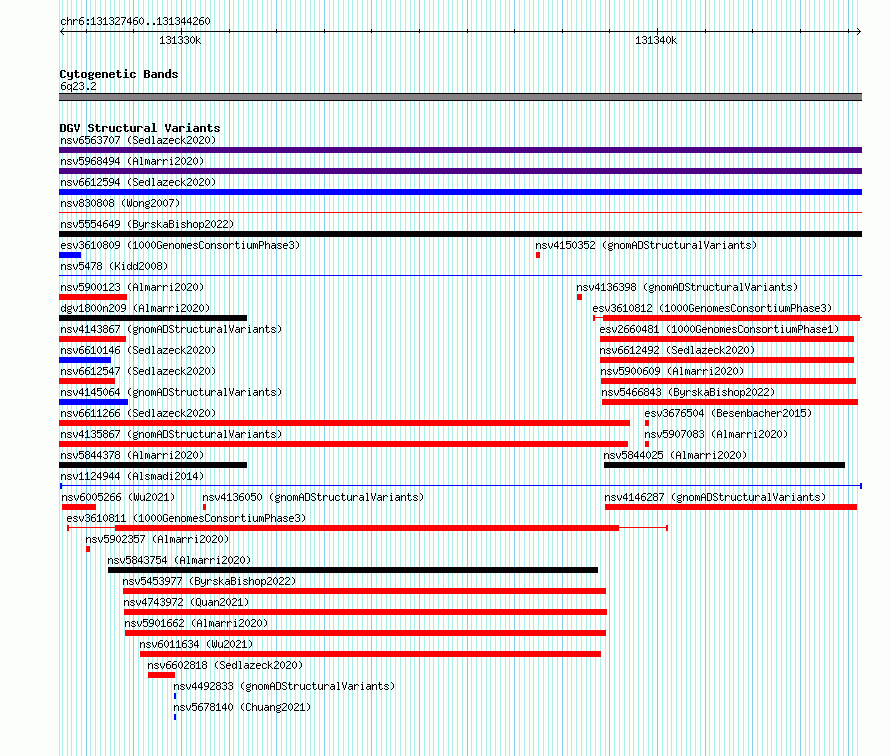The image size is (890, 756).
Task: Click the nsv5478 (Kidd2008) variant label
Action: [x=114, y=266]
